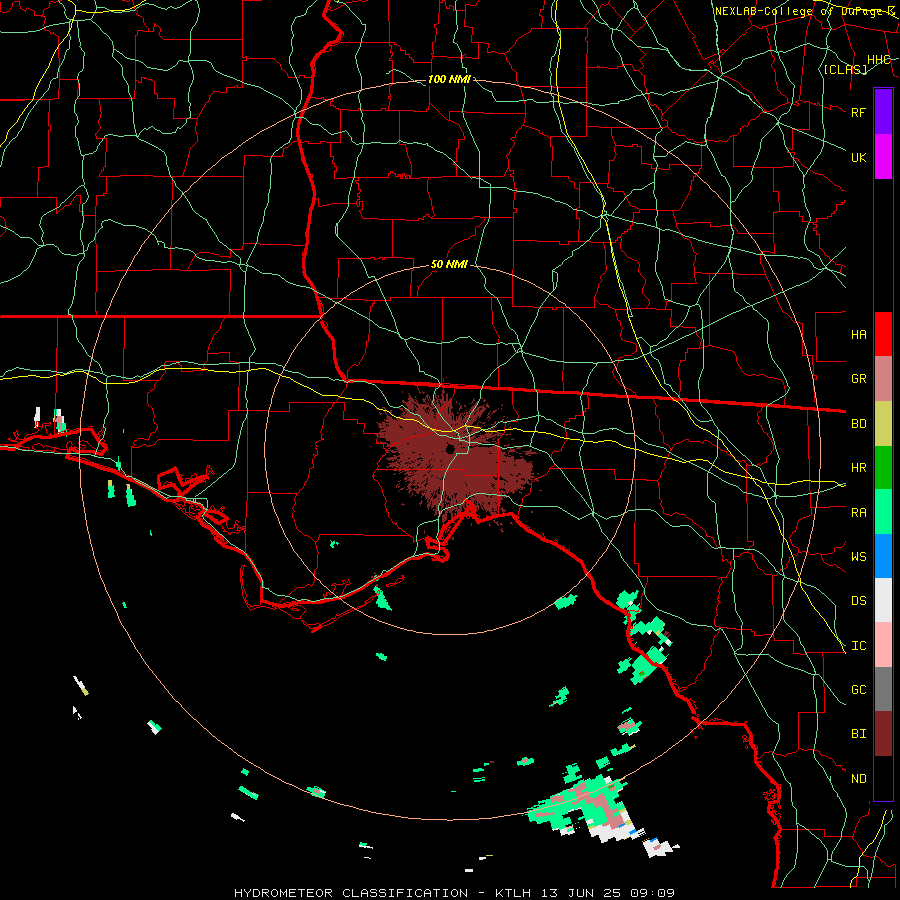Click the 'GC' legend label
Viewport: 900px width, 900px height.
pos(858,690)
